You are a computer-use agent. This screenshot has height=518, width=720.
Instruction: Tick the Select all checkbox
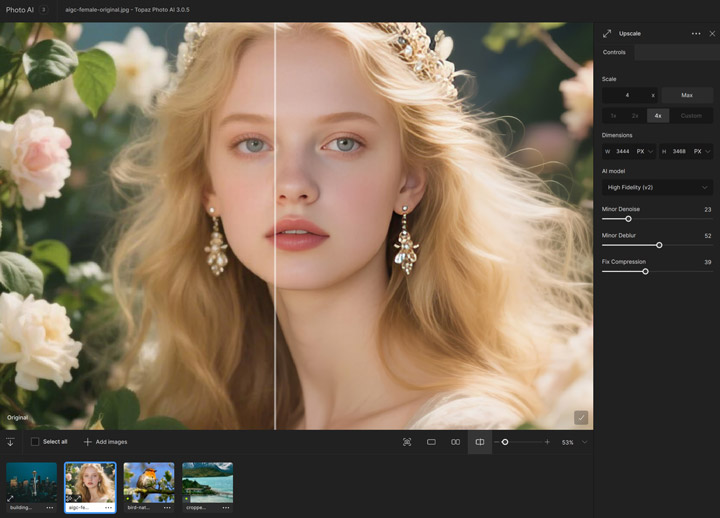pos(35,442)
